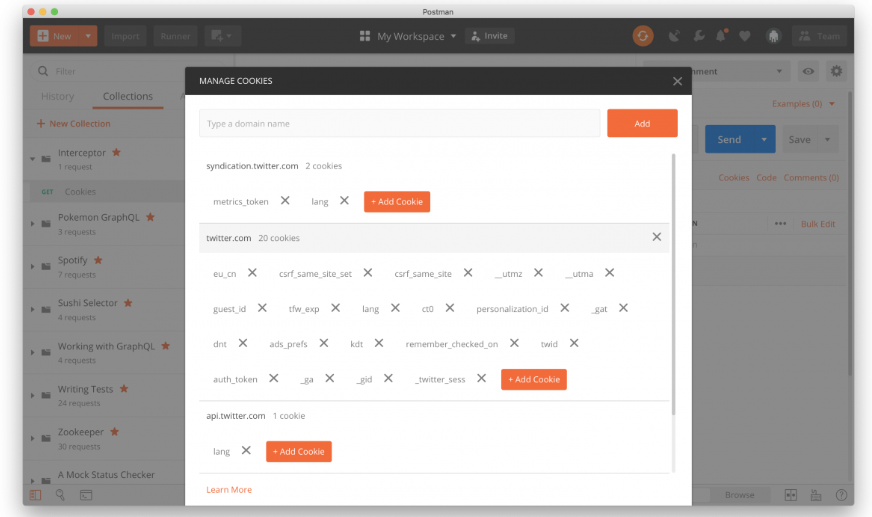Open settings wrench icon
Viewport: 872px width, 517px height.
click(x=699, y=36)
